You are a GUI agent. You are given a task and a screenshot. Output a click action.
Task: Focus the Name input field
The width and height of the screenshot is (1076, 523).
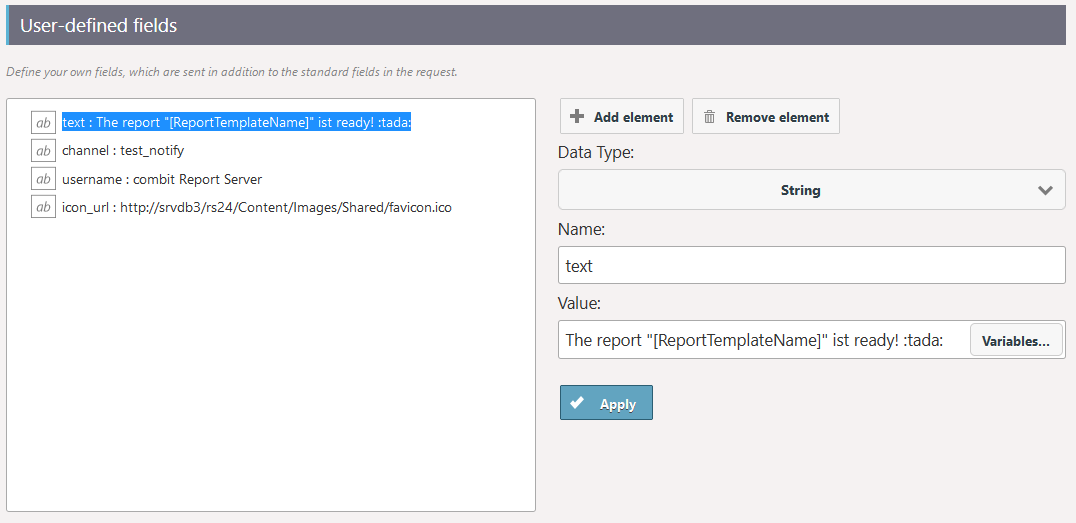coord(812,265)
